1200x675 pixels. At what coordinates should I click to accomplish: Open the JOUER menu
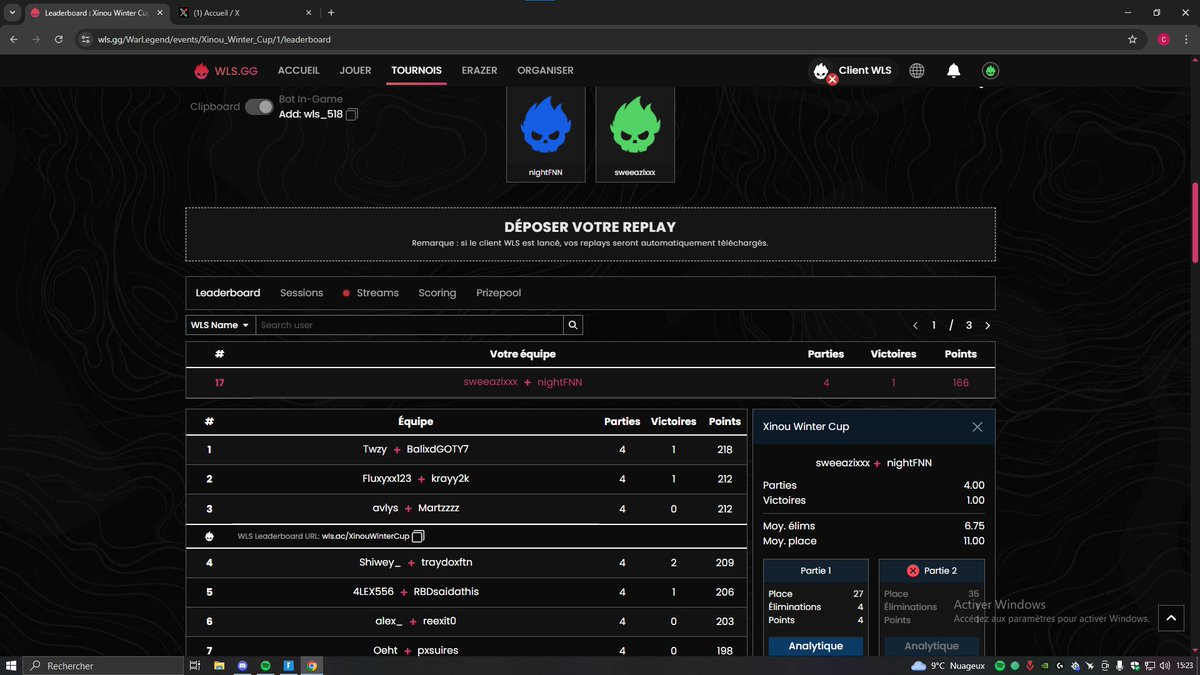(x=355, y=71)
